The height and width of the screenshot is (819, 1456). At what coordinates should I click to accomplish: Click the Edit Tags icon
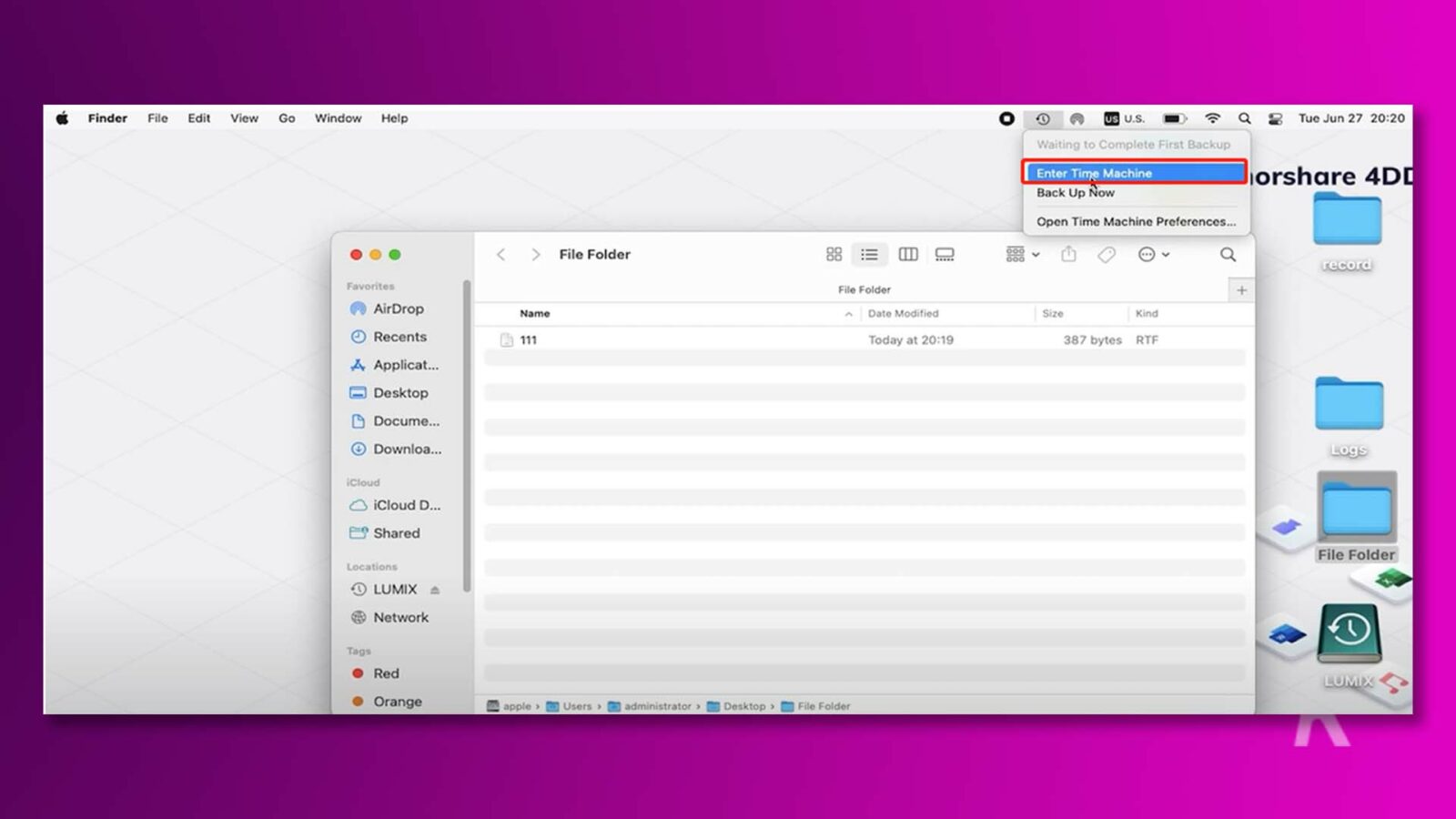(x=1107, y=255)
